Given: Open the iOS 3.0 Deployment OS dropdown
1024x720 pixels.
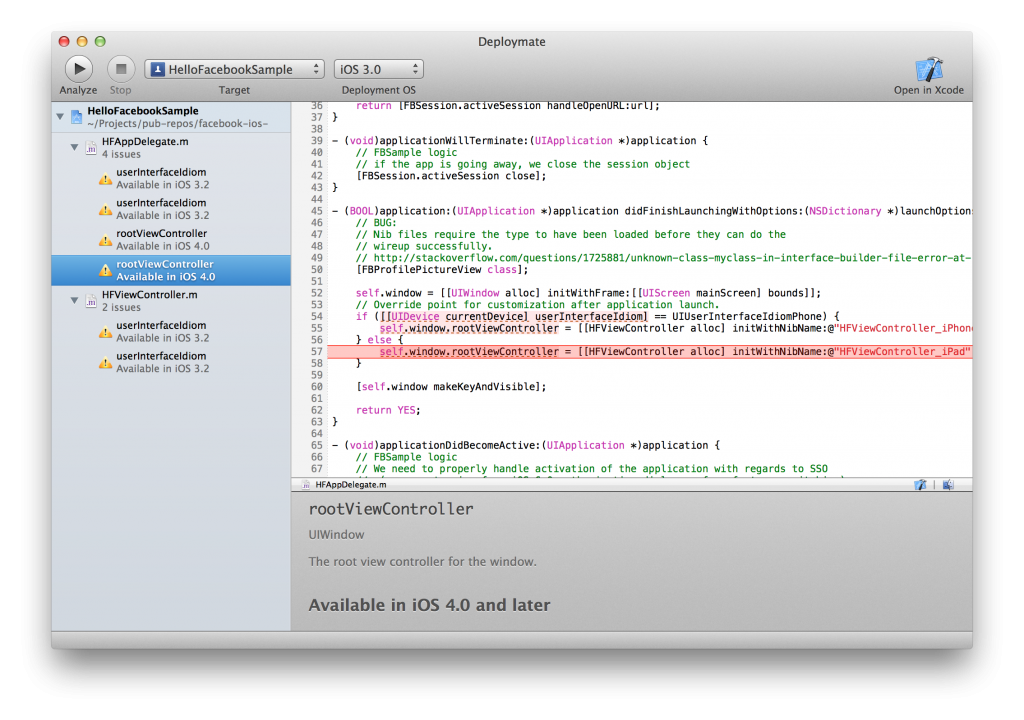Looking at the screenshot, I should (x=379, y=69).
